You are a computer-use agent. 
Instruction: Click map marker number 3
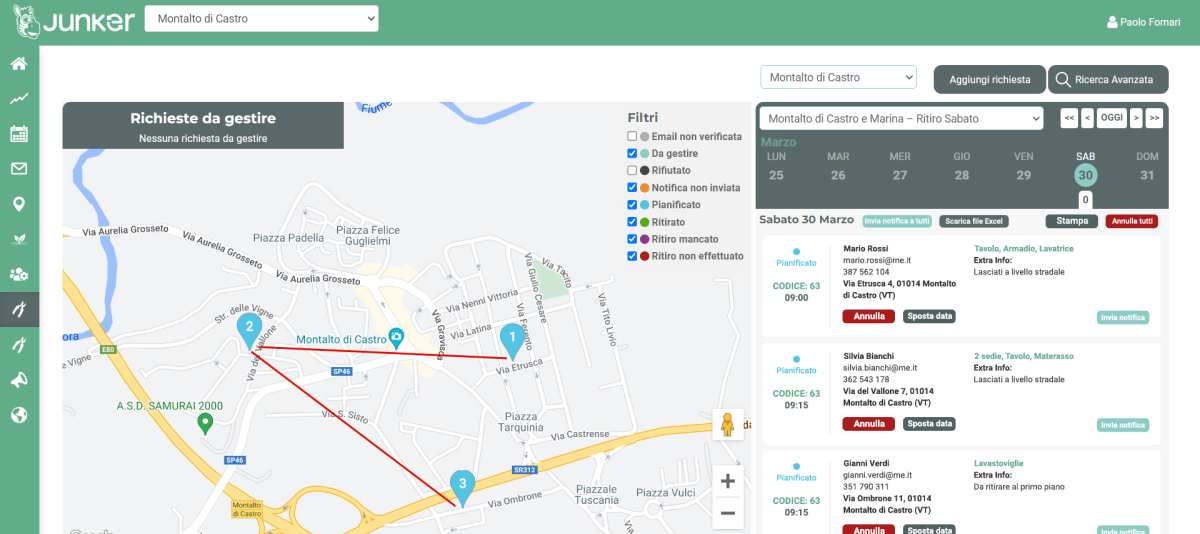(x=461, y=488)
